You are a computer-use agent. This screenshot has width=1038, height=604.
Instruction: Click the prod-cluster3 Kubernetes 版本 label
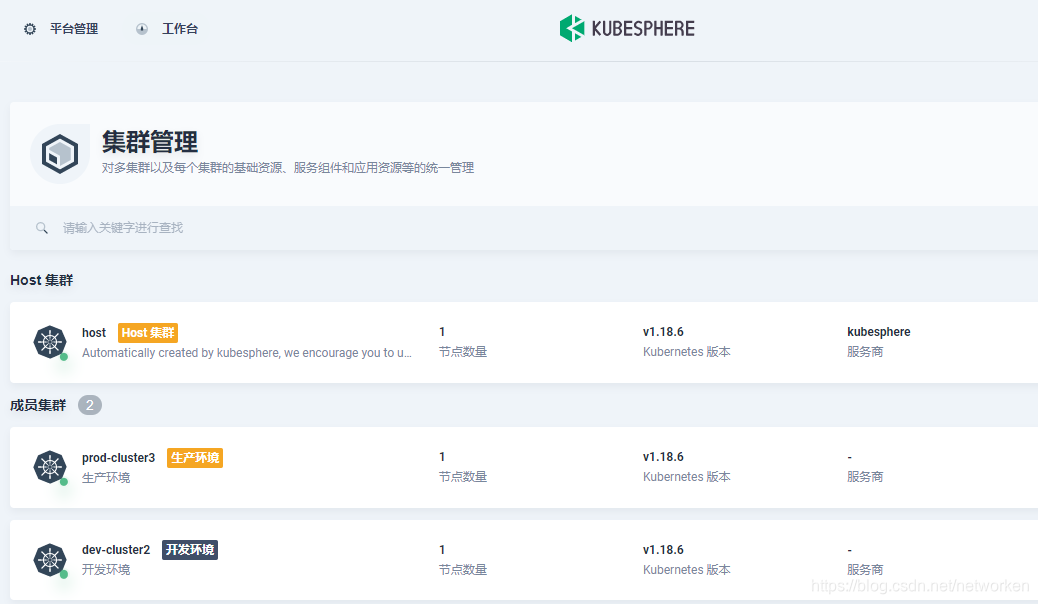coord(686,477)
